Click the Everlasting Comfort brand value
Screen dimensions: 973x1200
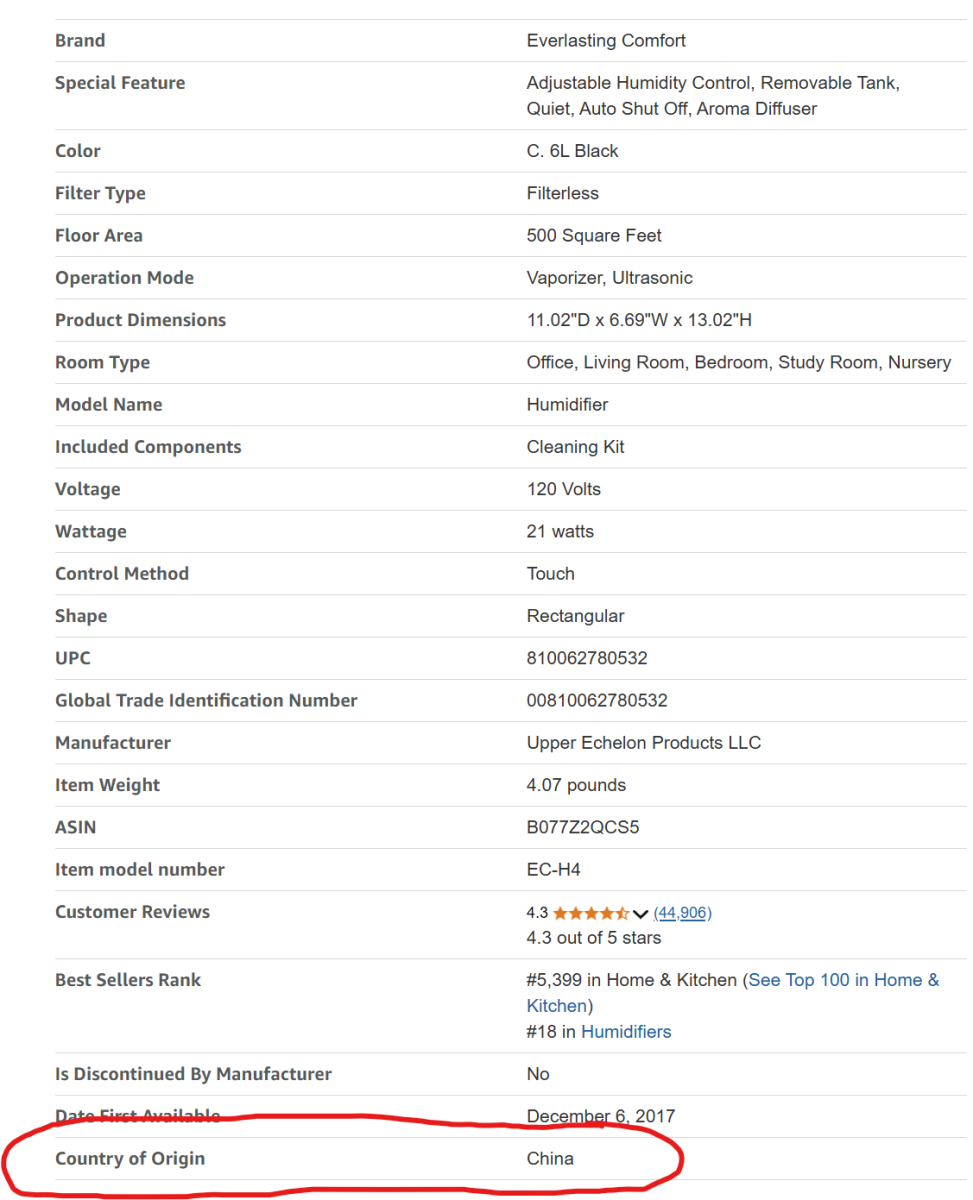click(606, 41)
